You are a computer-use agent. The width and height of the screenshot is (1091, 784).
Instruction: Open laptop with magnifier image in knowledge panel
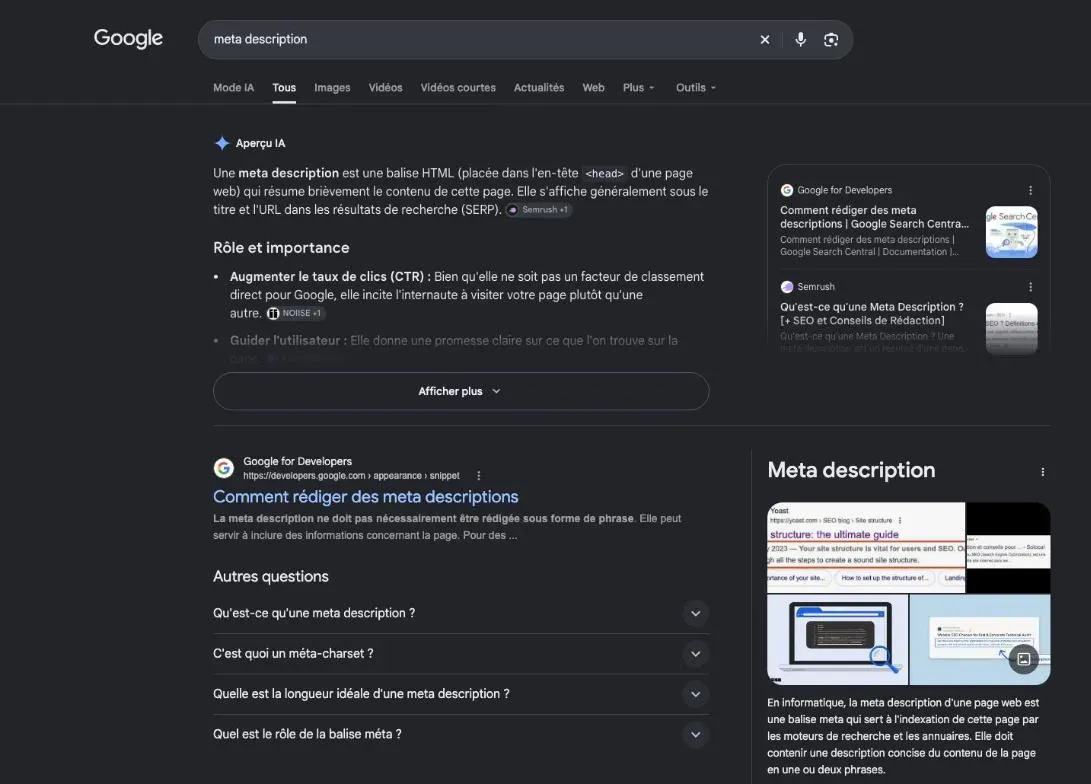(837, 639)
